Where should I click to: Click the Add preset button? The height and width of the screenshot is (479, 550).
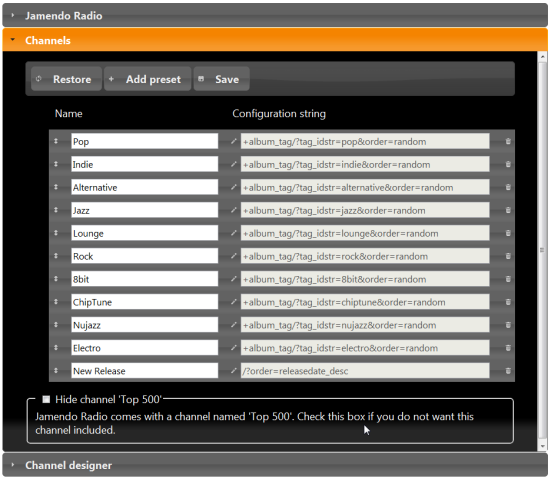[x=148, y=79]
